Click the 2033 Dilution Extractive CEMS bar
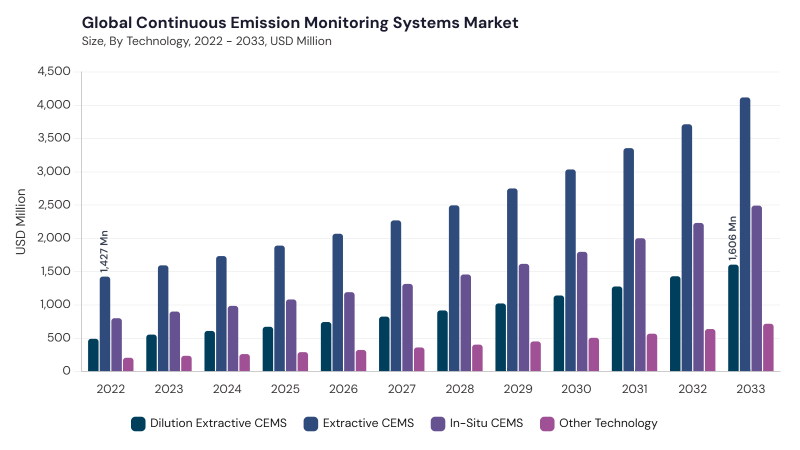Viewport: 800px width, 450px height. point(733,318)
